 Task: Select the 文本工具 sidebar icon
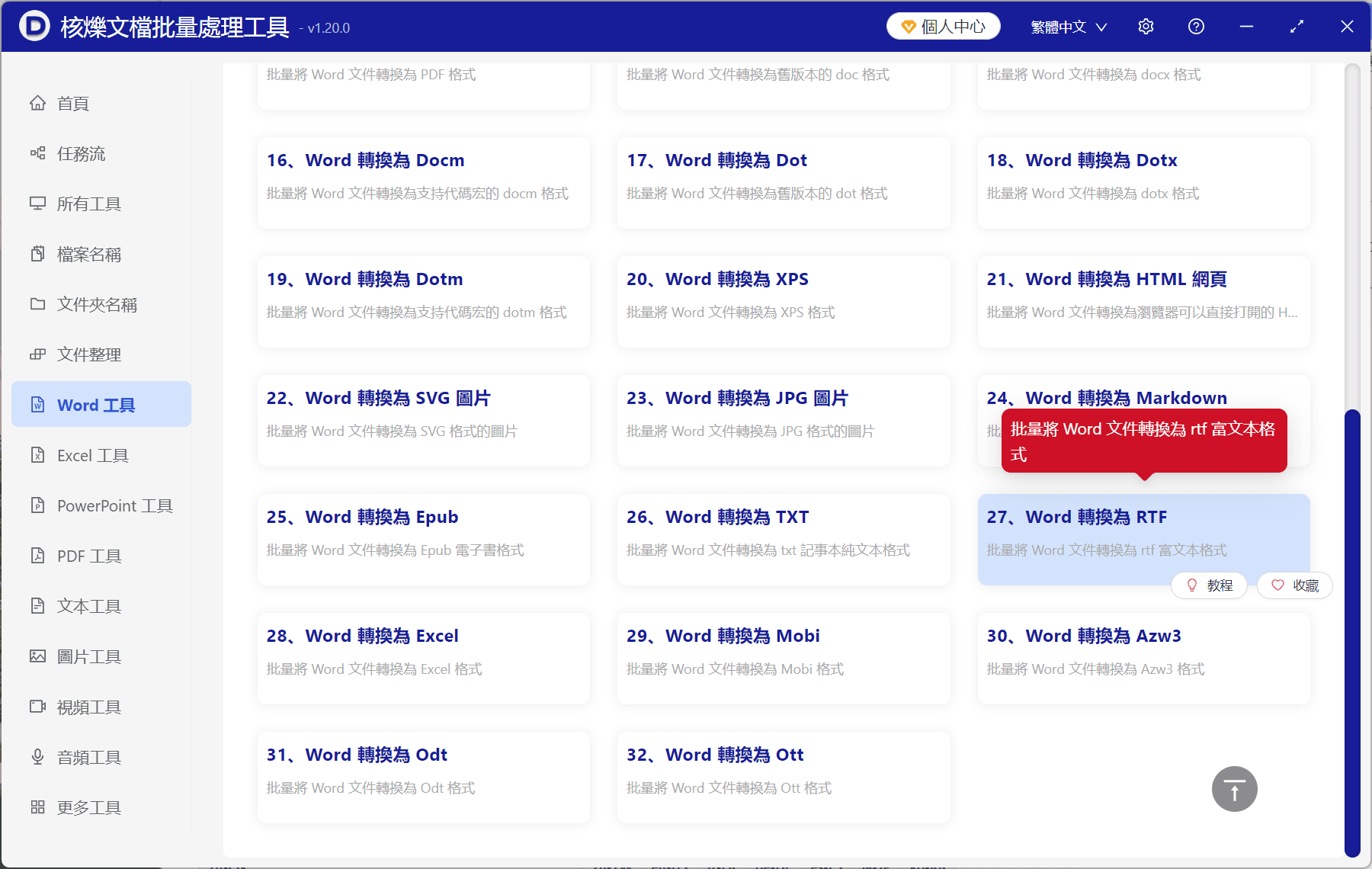(88, 605)
